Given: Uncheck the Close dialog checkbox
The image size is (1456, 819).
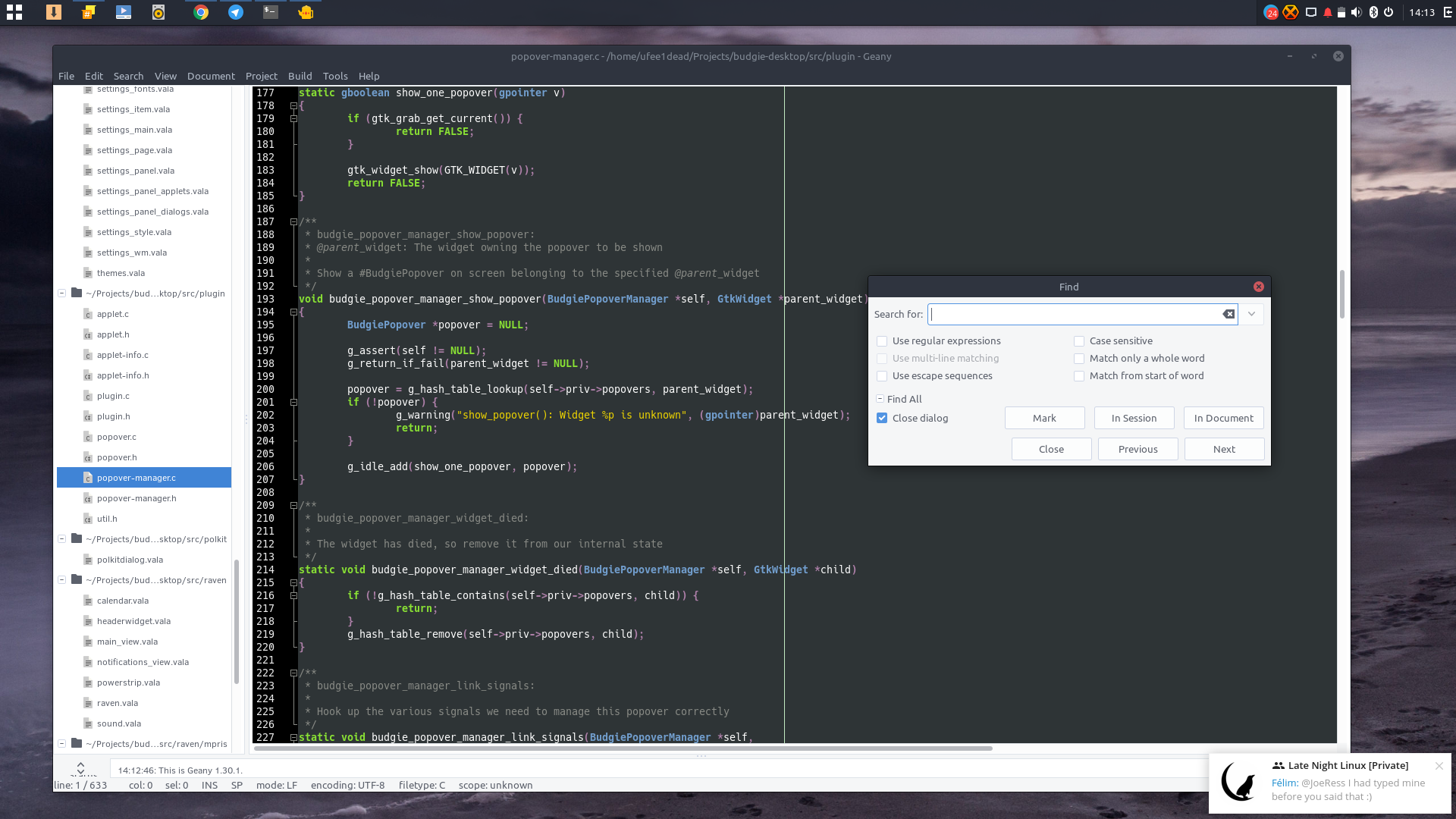Looking at the screenshot, I should click(882, 418).
